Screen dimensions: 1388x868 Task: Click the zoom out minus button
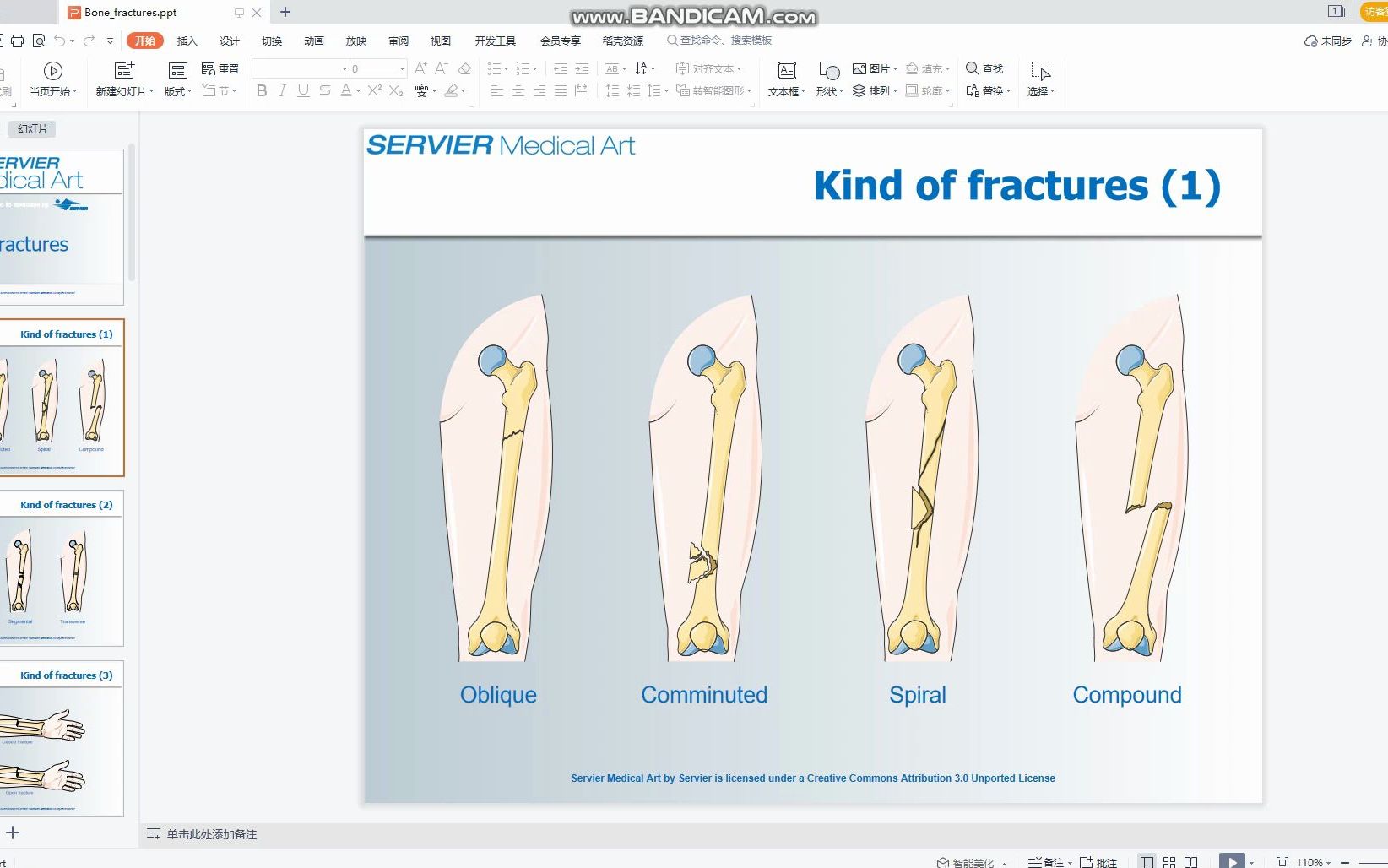[1345, 862]
